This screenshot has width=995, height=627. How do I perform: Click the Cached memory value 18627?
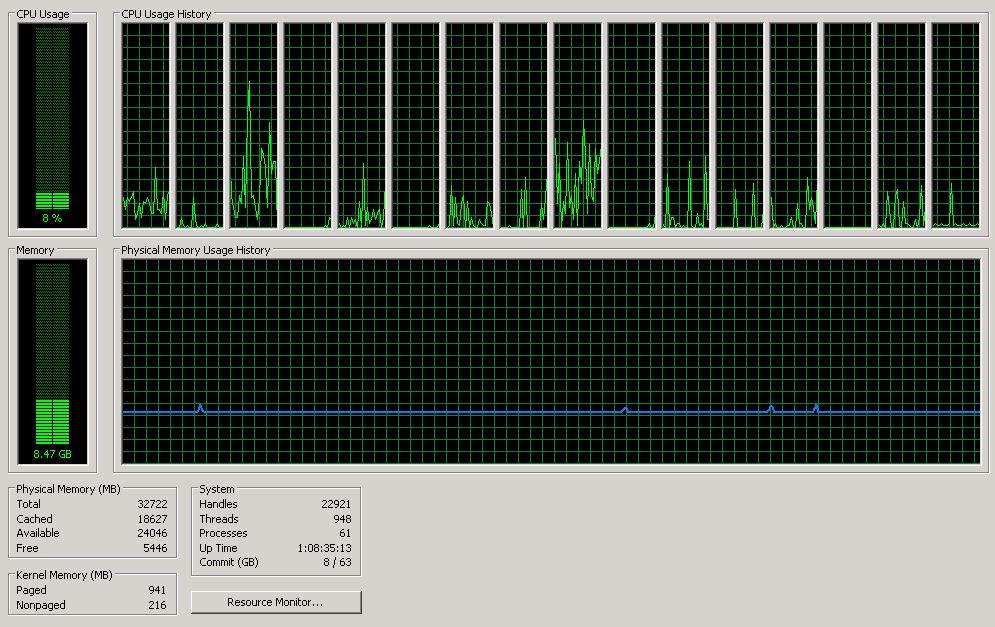153,519
